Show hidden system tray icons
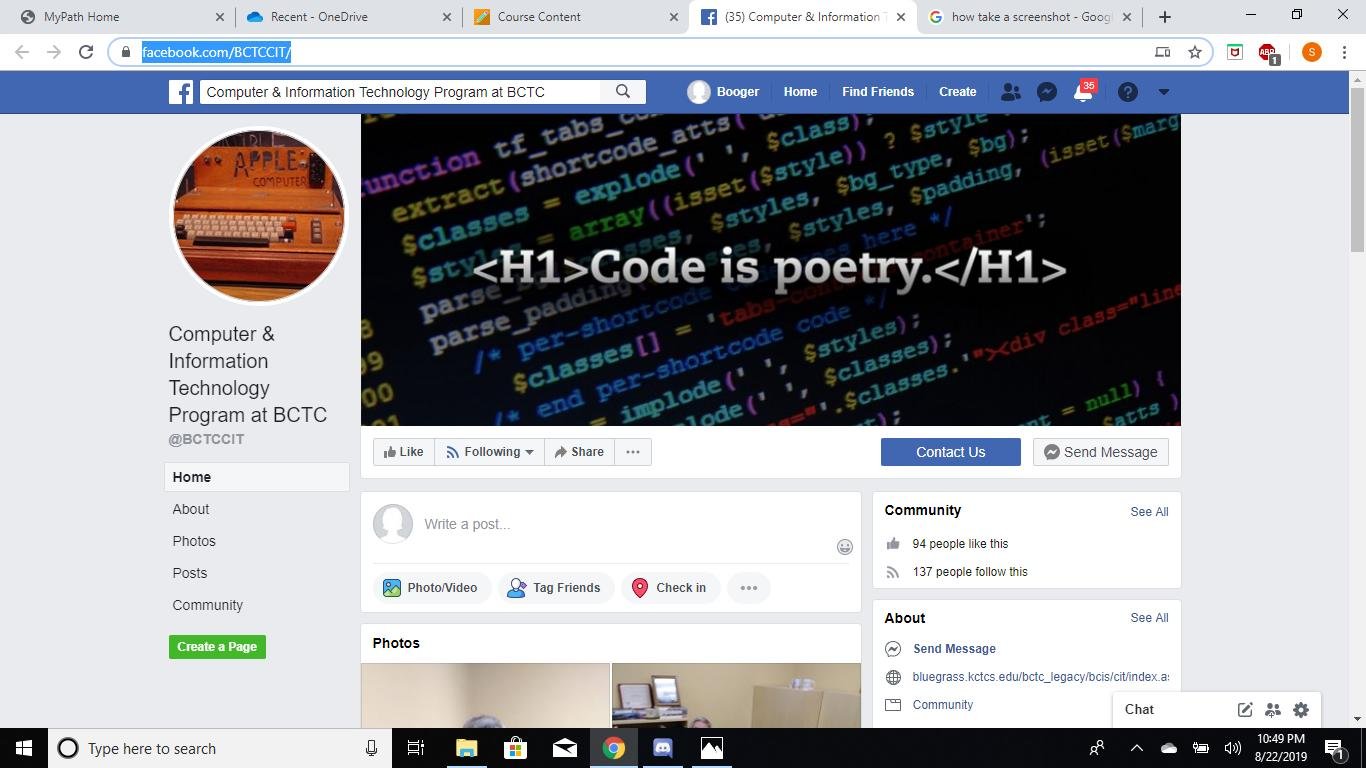1366x768 pixels. (x=1136, y=748)
